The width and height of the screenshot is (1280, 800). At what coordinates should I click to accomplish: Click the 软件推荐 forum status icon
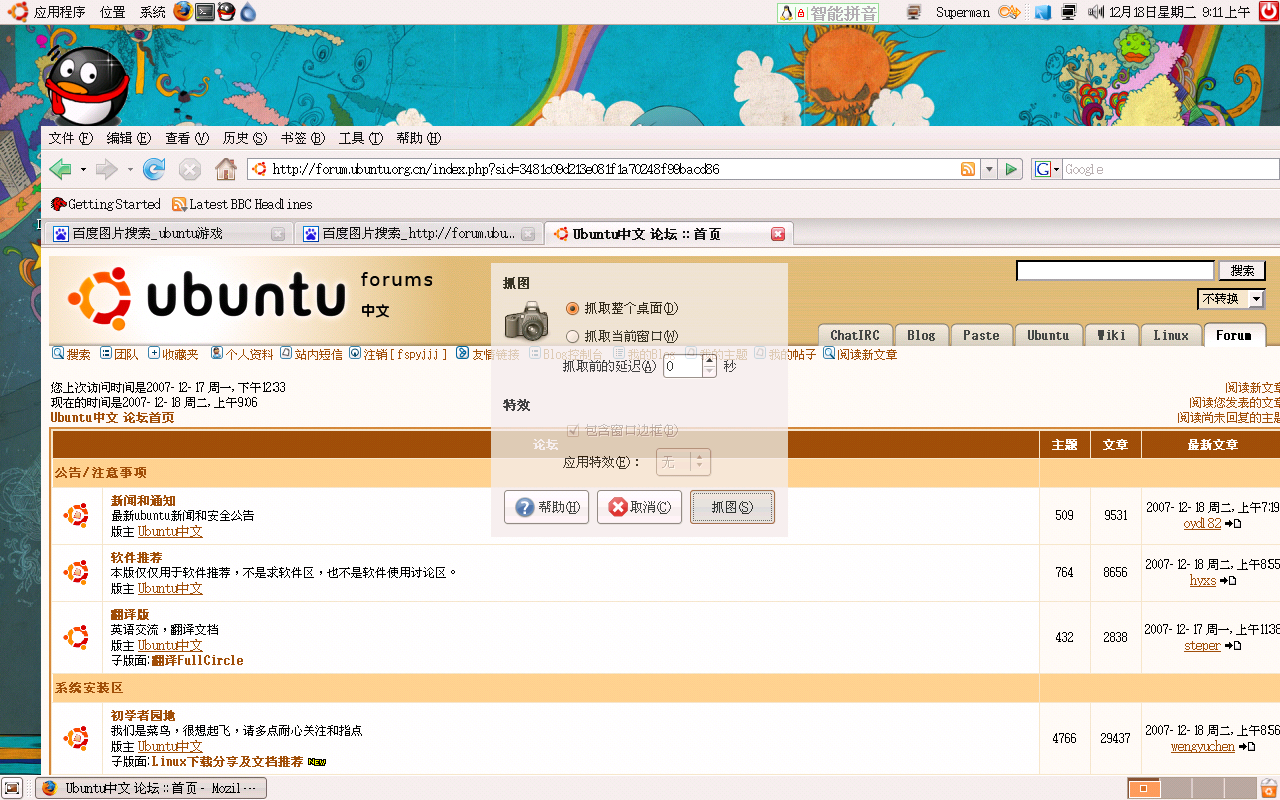(x=76, y=572)
